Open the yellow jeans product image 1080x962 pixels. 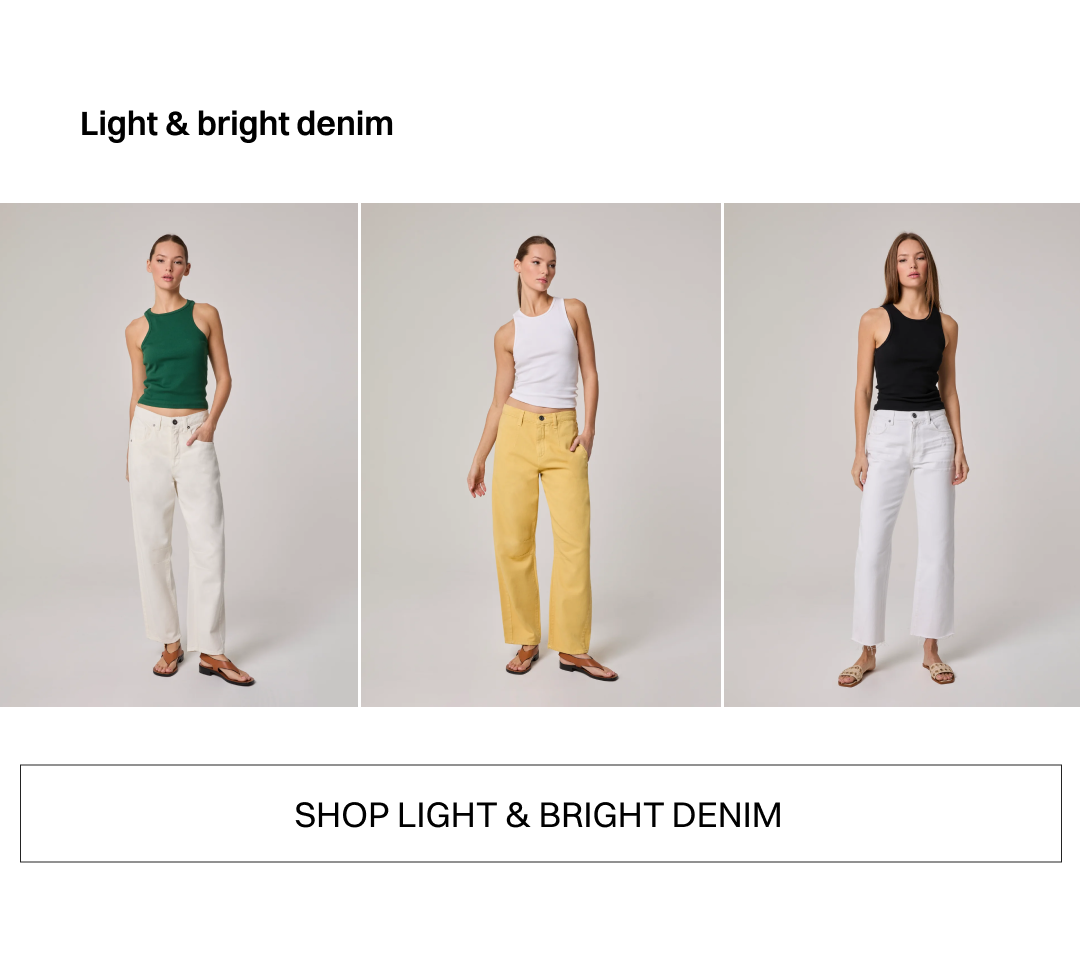(x=541, y=454)
